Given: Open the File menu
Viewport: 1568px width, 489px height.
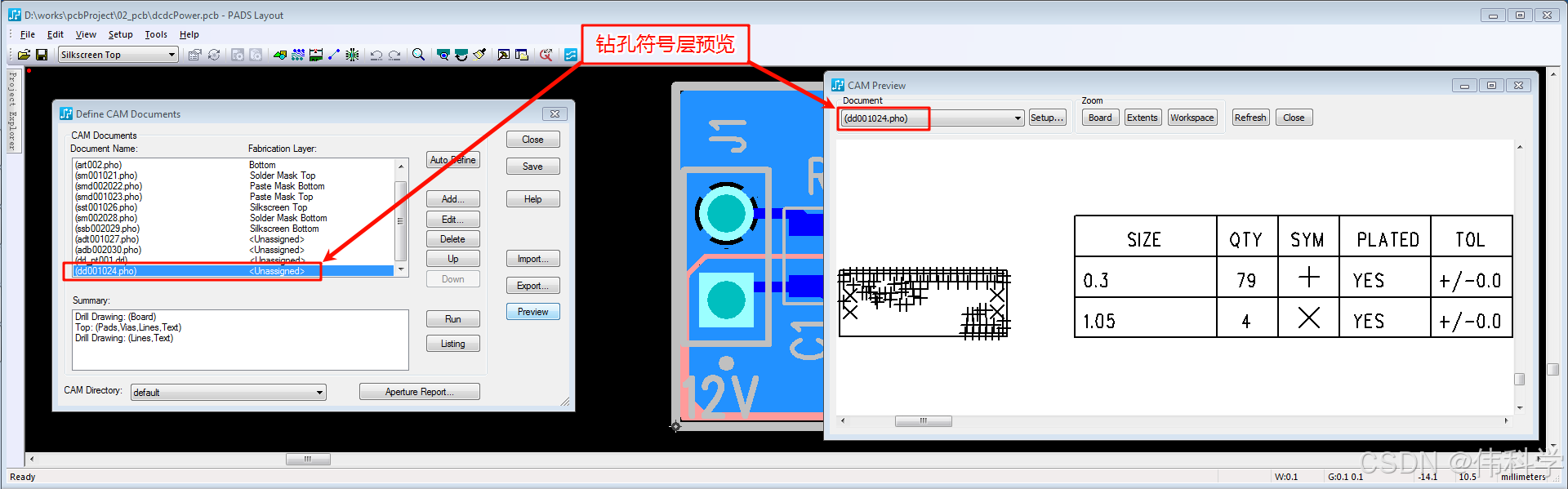Looking at the screenshot, I should tap(27, 34).
